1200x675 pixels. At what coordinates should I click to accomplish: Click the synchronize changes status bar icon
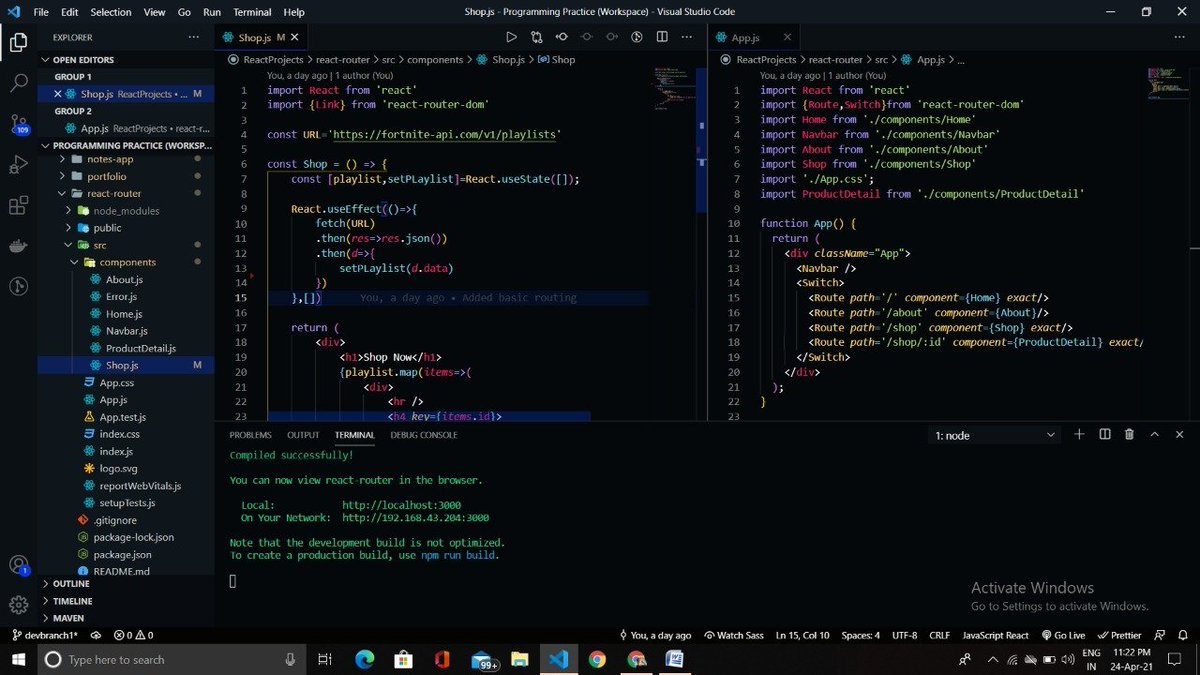pyautogui.click(x=96, y=635)
